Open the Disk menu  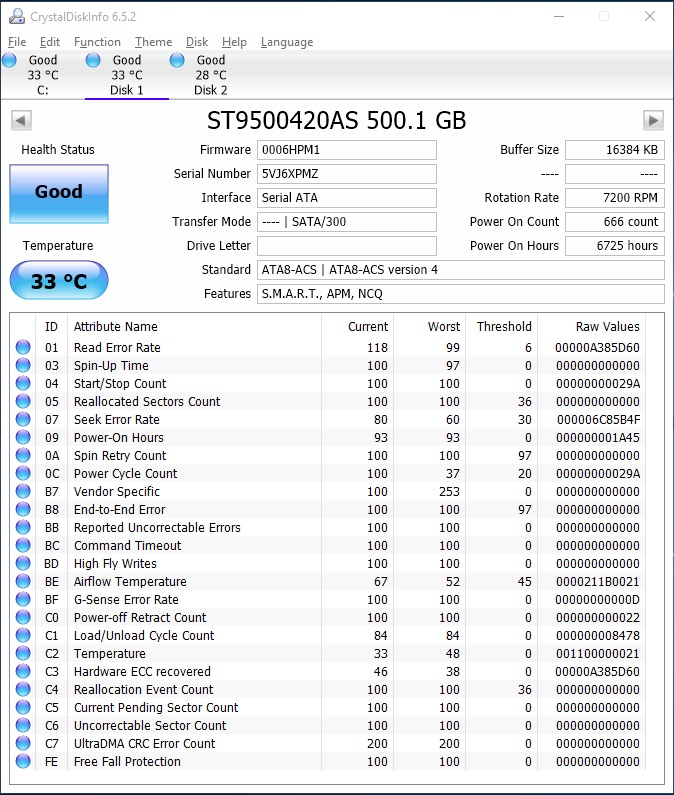tap(197, 42)
